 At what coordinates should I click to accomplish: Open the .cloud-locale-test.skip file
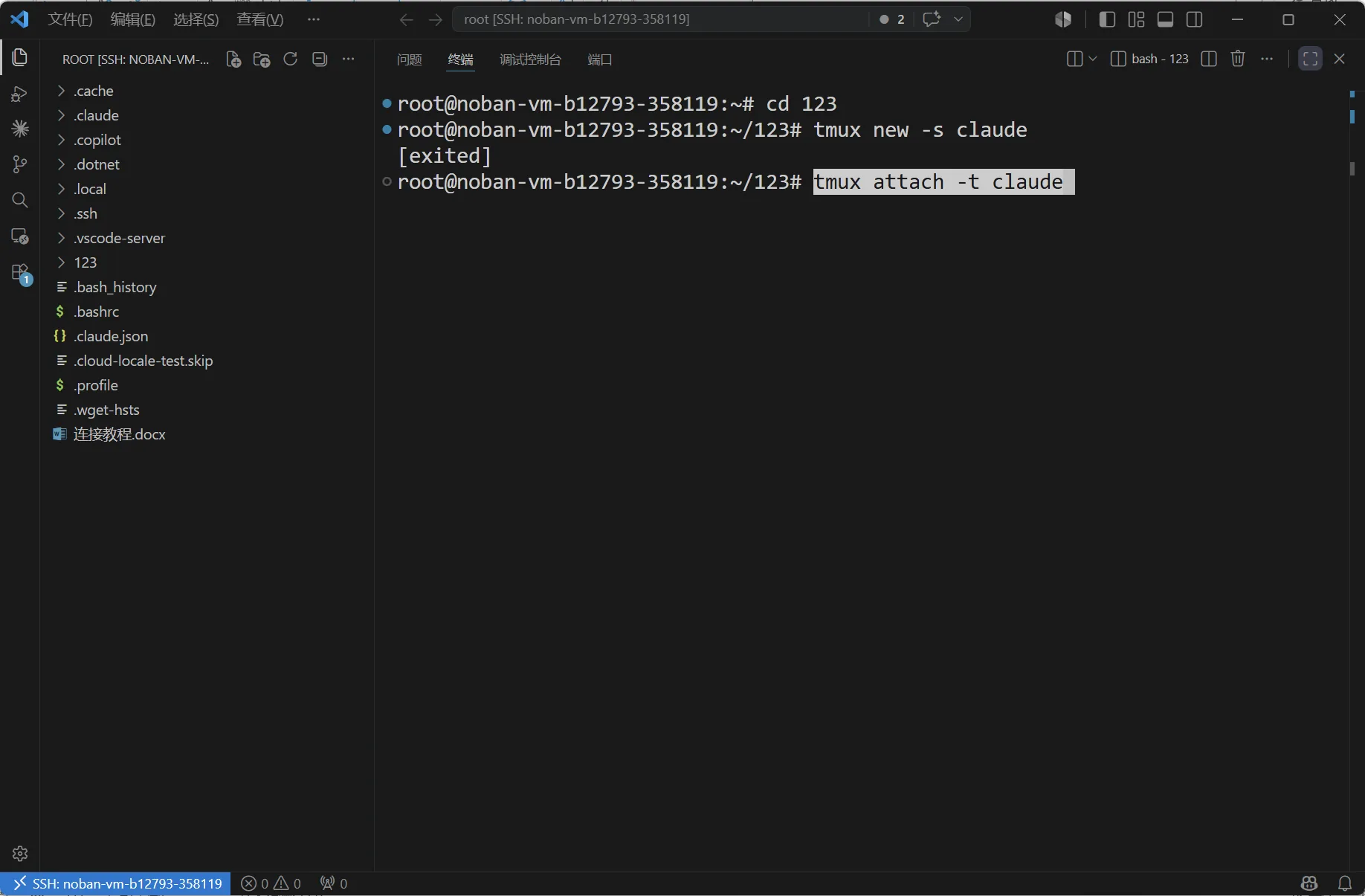206,361
